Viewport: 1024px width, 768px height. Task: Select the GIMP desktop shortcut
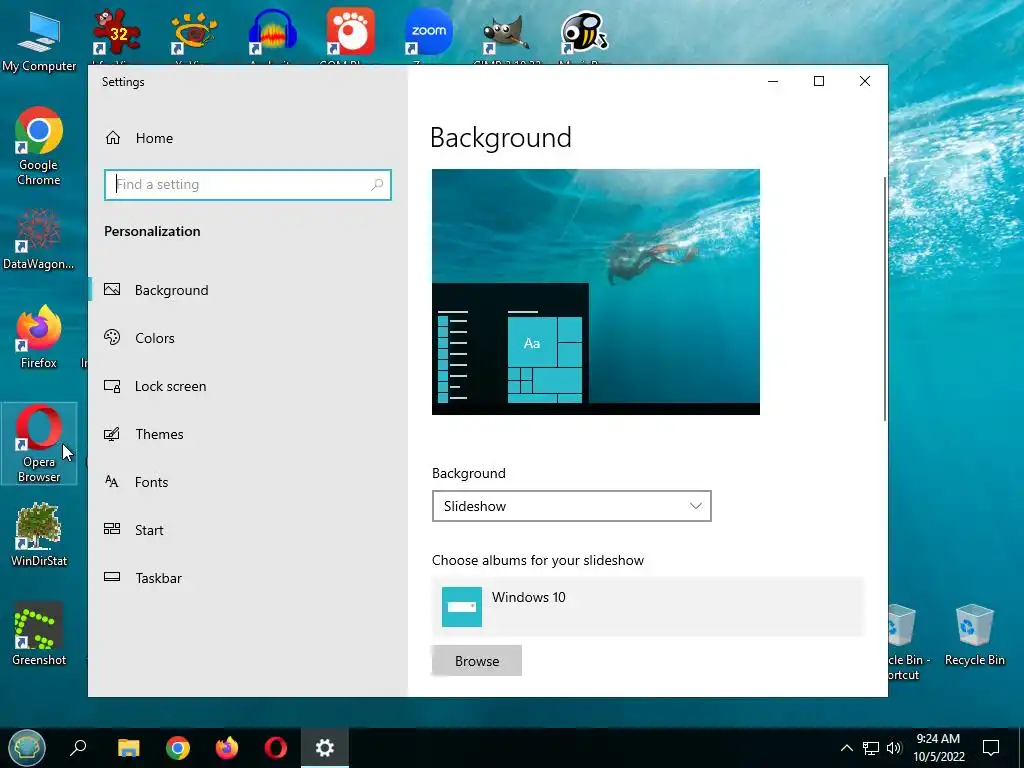pos(506,33)
